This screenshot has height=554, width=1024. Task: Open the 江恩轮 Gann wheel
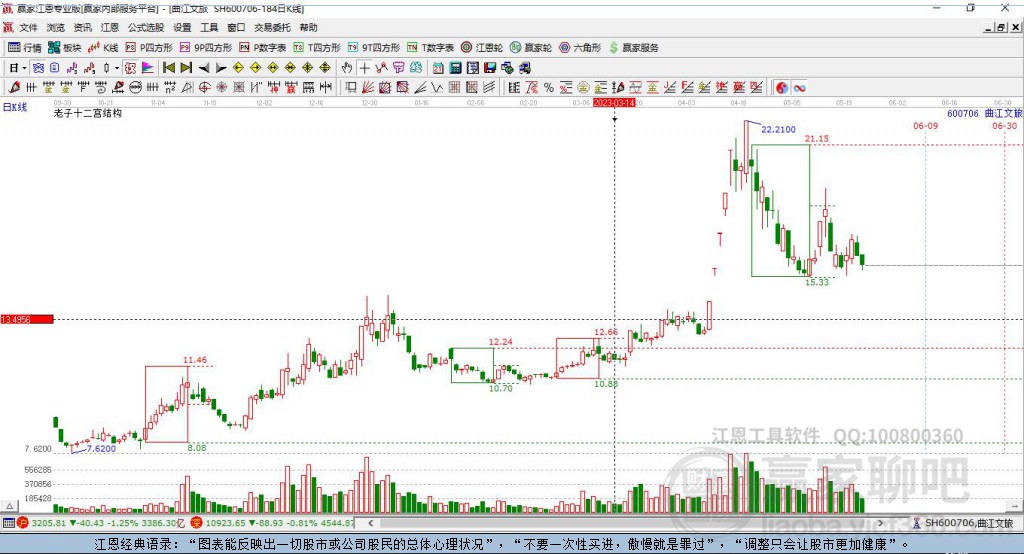[x=482, y=48]
